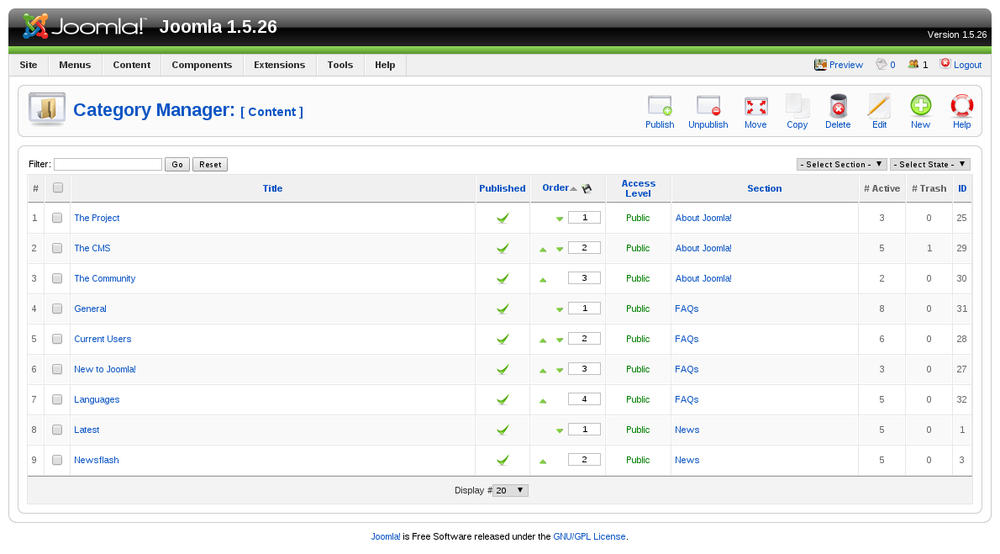Click the Delete trash icon

(x=838, y=106)
